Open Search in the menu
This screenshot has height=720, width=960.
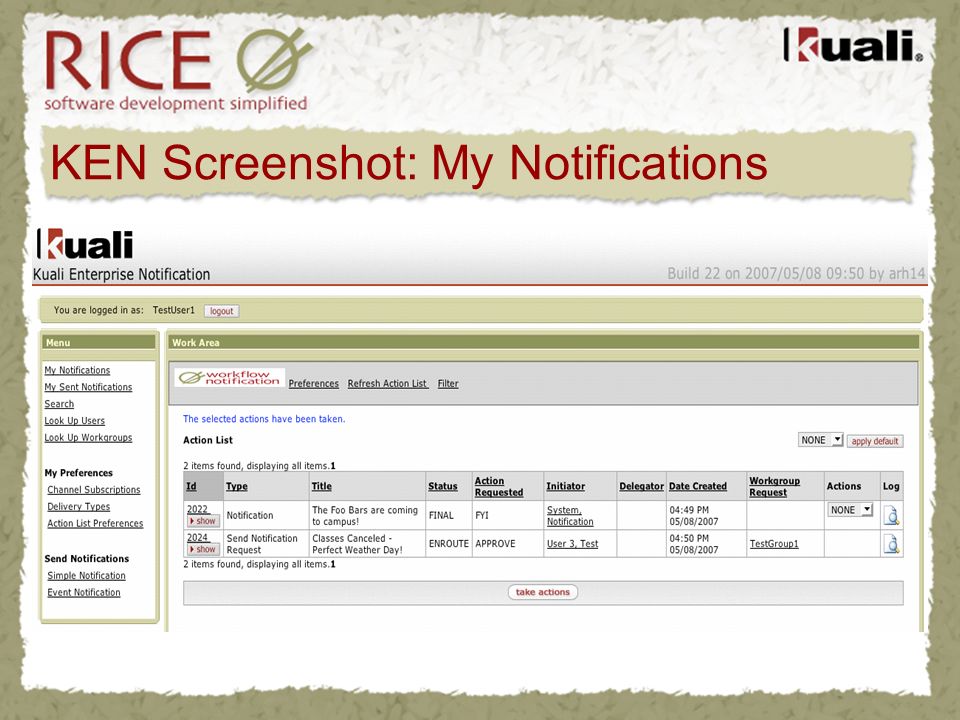59,404
